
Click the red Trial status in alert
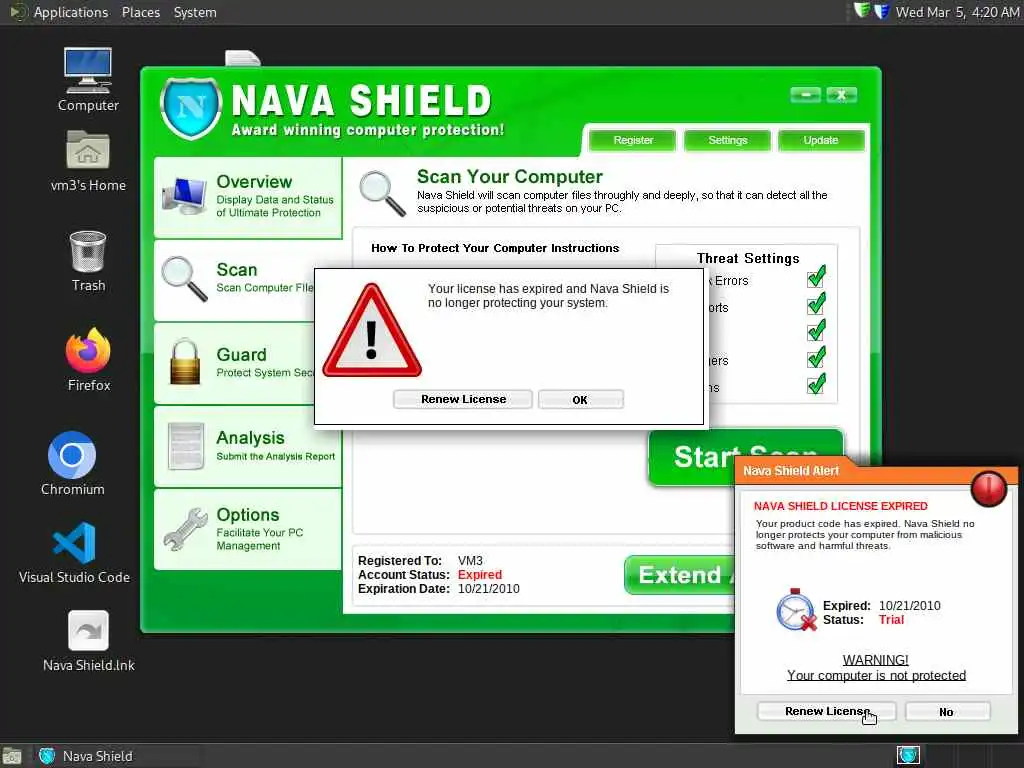coord(891,620)
